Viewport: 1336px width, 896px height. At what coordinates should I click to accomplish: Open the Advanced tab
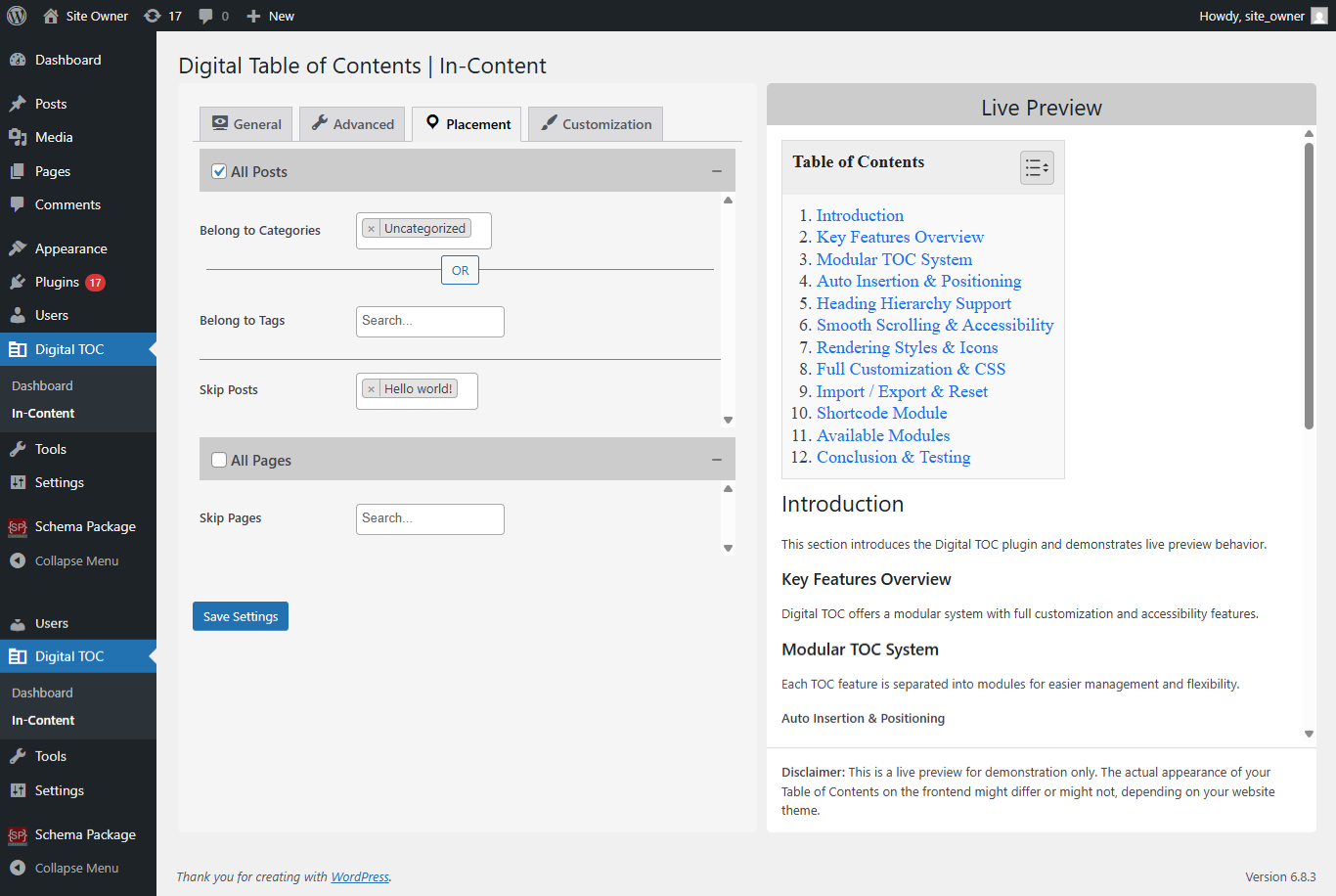tap(352, 124)
